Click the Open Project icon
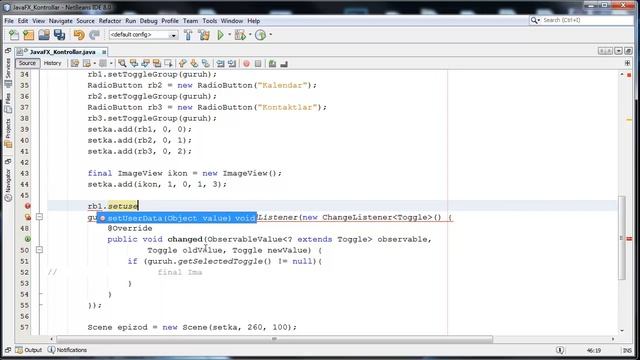This screenshot has width=640, height=360. tap(44, 35)
